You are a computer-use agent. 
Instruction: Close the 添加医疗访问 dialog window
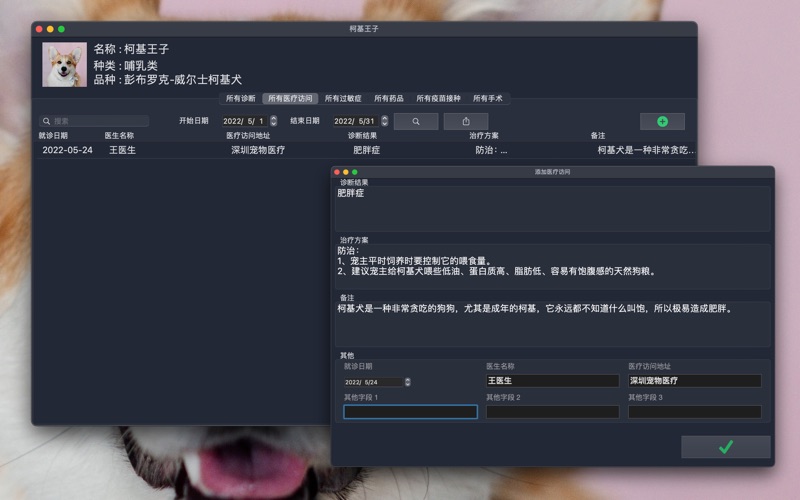click(337, 172)
